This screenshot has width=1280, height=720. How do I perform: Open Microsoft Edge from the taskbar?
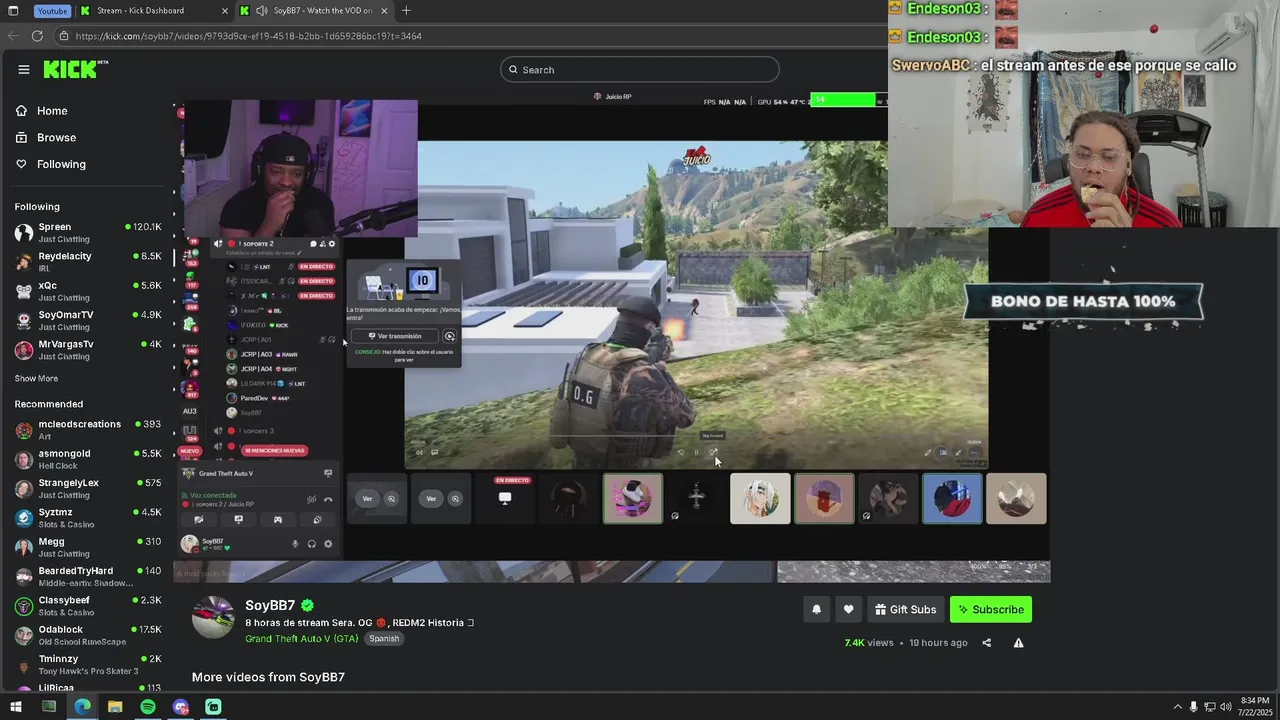coord(82,707)
